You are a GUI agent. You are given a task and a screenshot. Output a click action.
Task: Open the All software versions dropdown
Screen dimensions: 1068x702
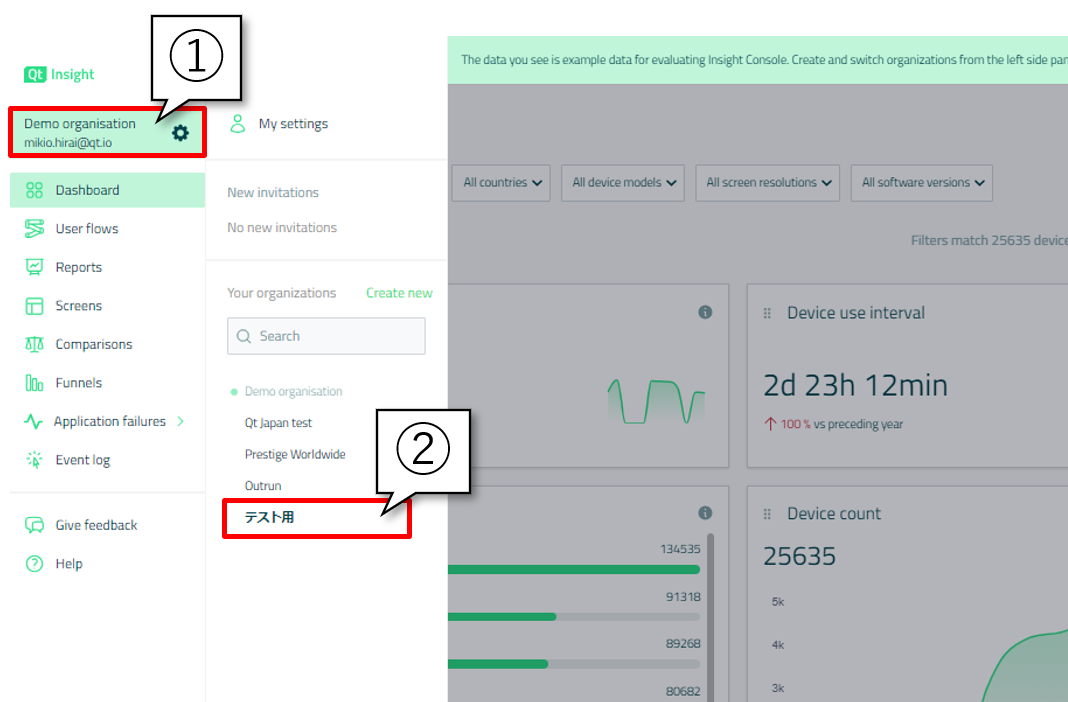coord(922,183)
